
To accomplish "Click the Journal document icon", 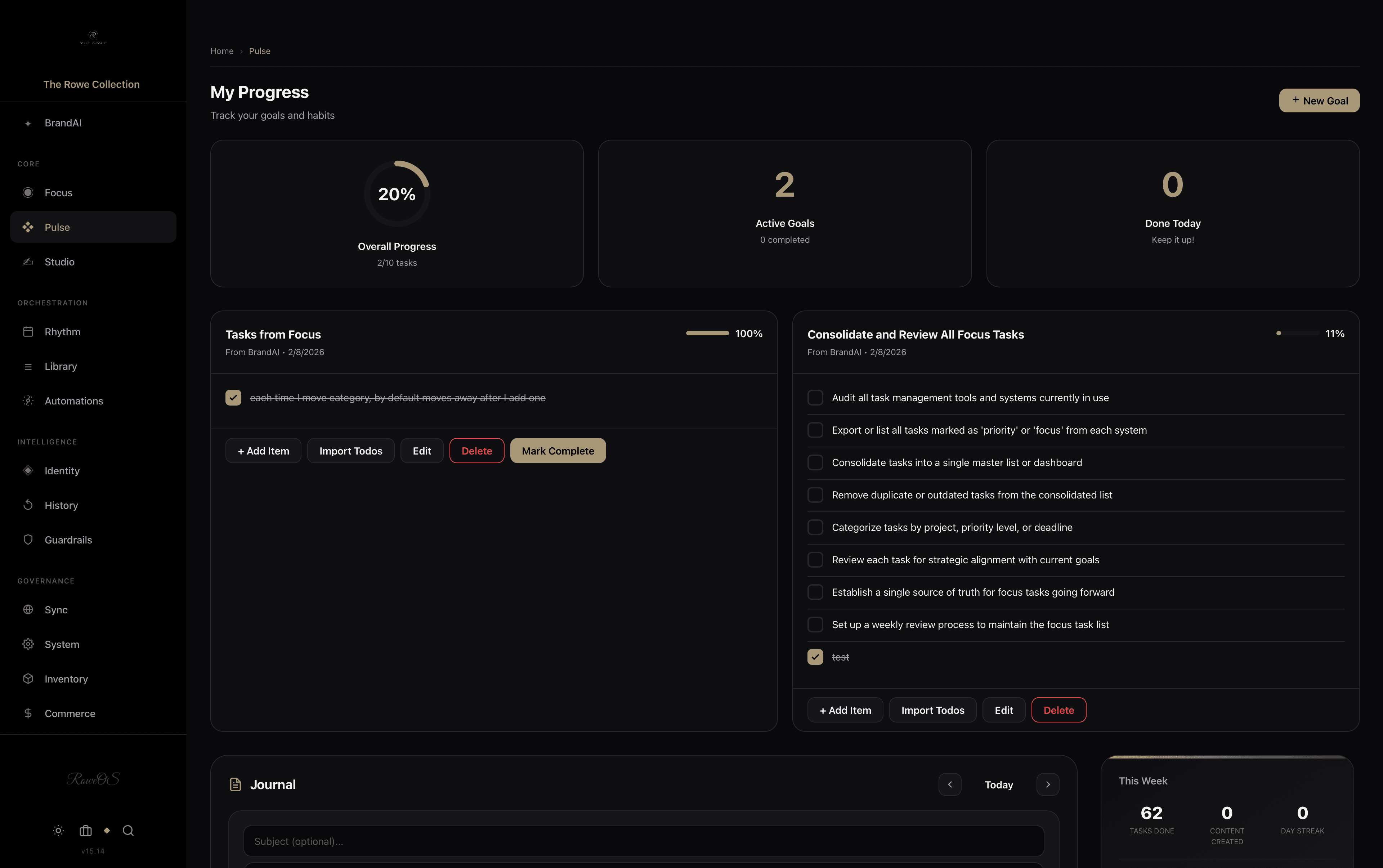I will pos(236,784).
